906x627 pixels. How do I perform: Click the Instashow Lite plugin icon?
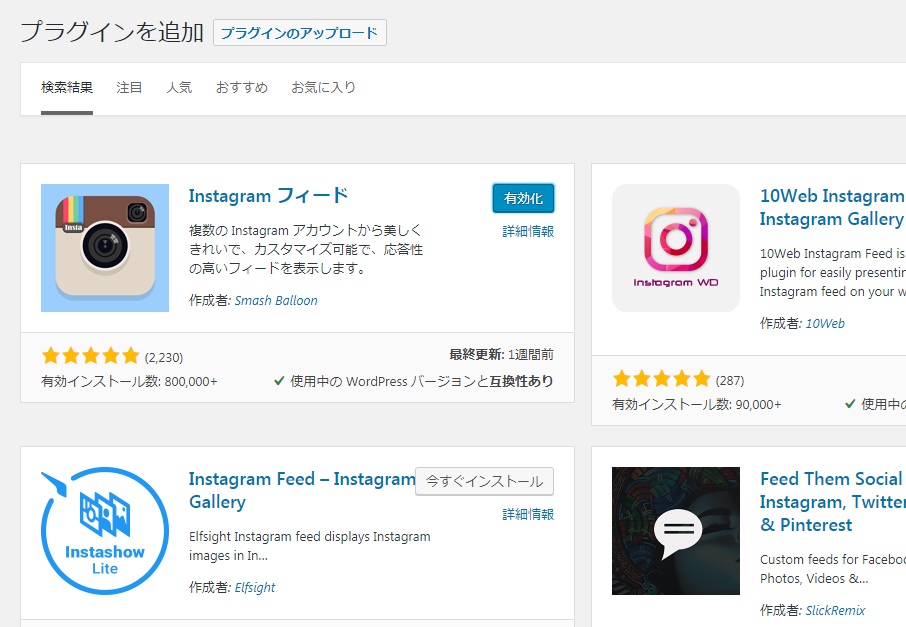(105, 531)
